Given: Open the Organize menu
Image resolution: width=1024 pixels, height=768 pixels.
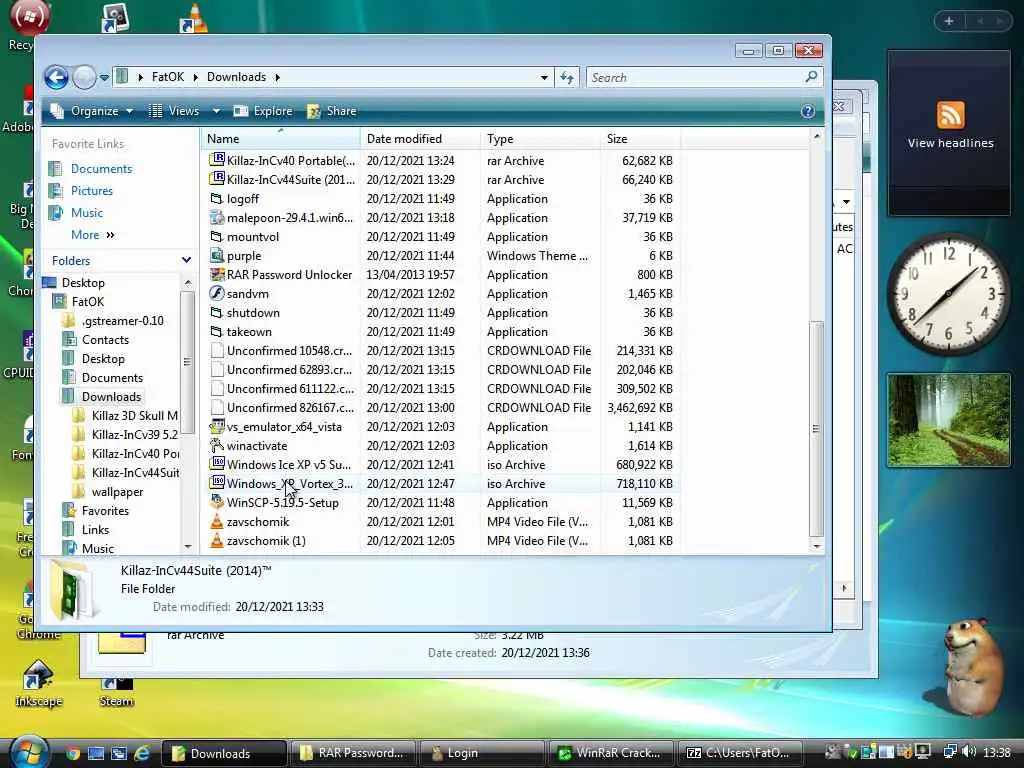Looking at the screenshot, I should pyautogui.click(x=92, y=111).
